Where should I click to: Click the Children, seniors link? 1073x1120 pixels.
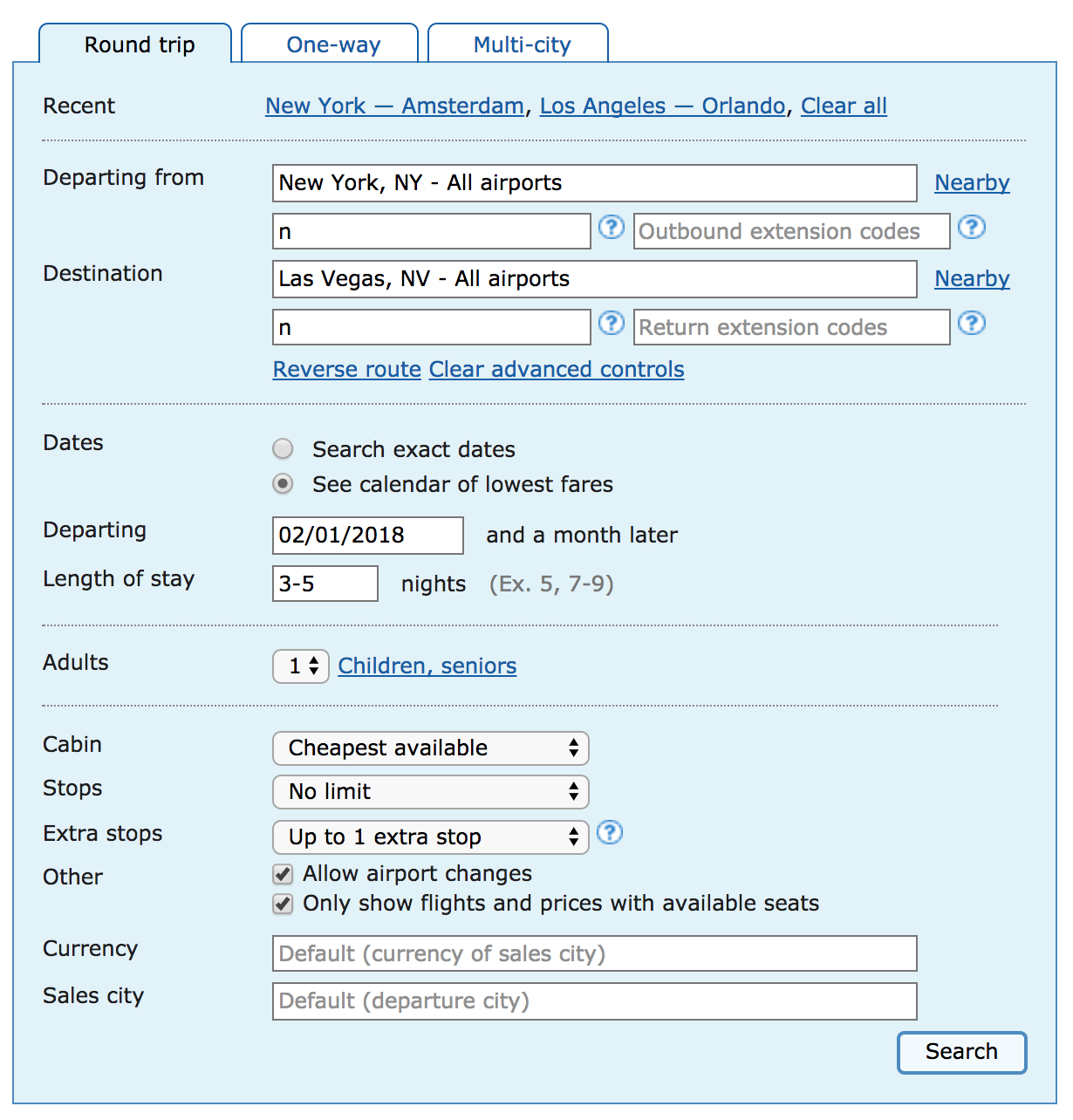(x=427, y=666)
